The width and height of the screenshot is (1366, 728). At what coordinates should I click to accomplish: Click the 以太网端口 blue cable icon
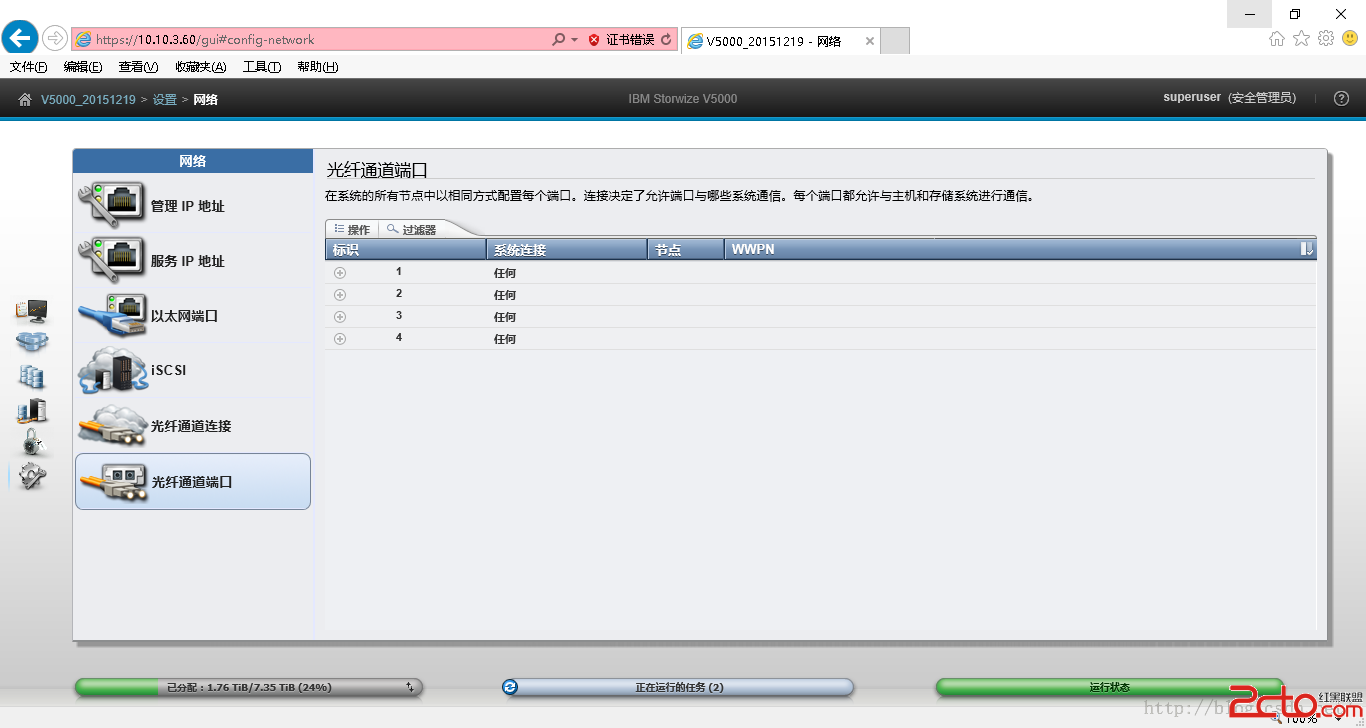[x=112, y=315]
